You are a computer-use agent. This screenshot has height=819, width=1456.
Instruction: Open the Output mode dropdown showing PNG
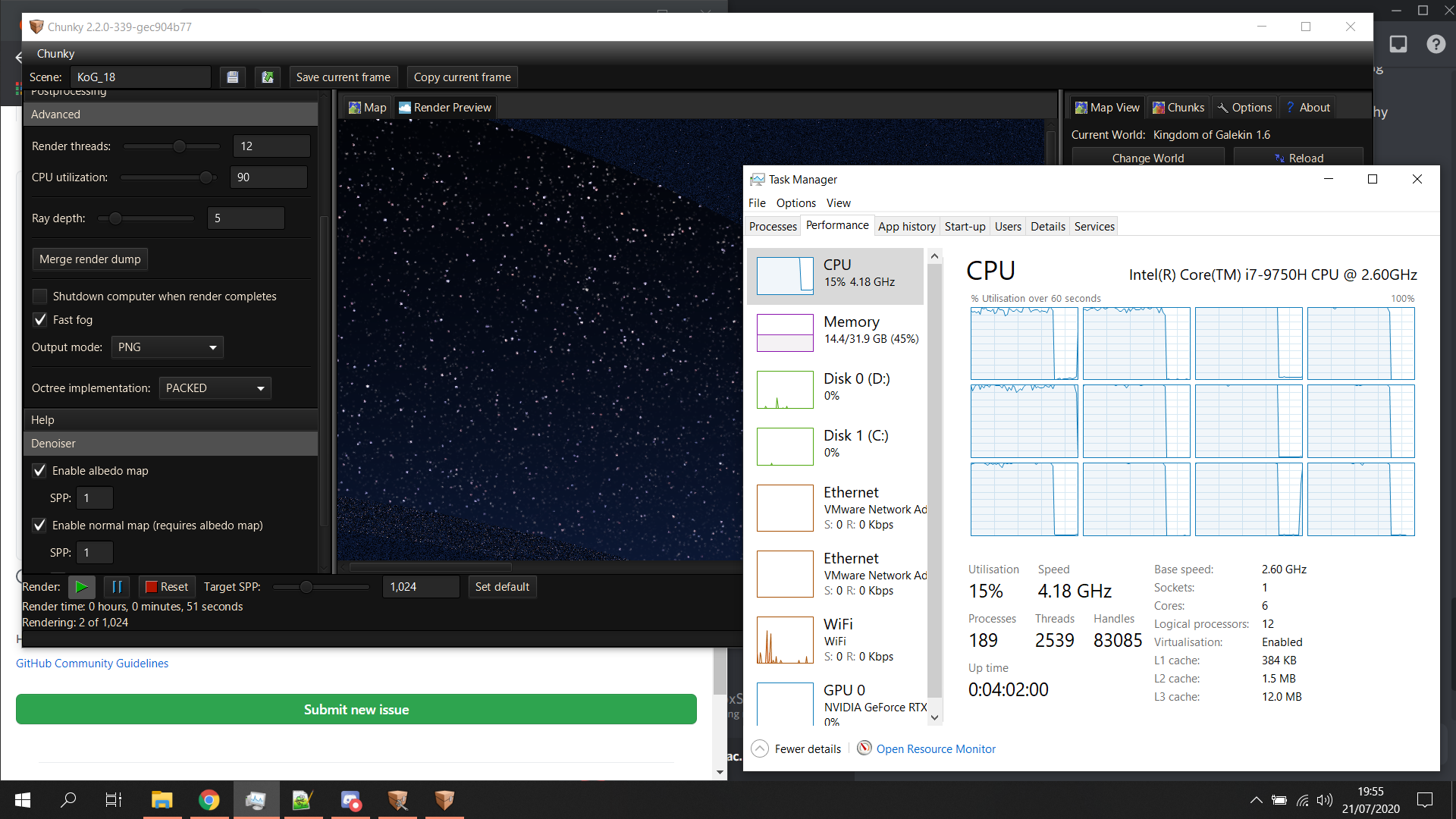click(167, 347)
